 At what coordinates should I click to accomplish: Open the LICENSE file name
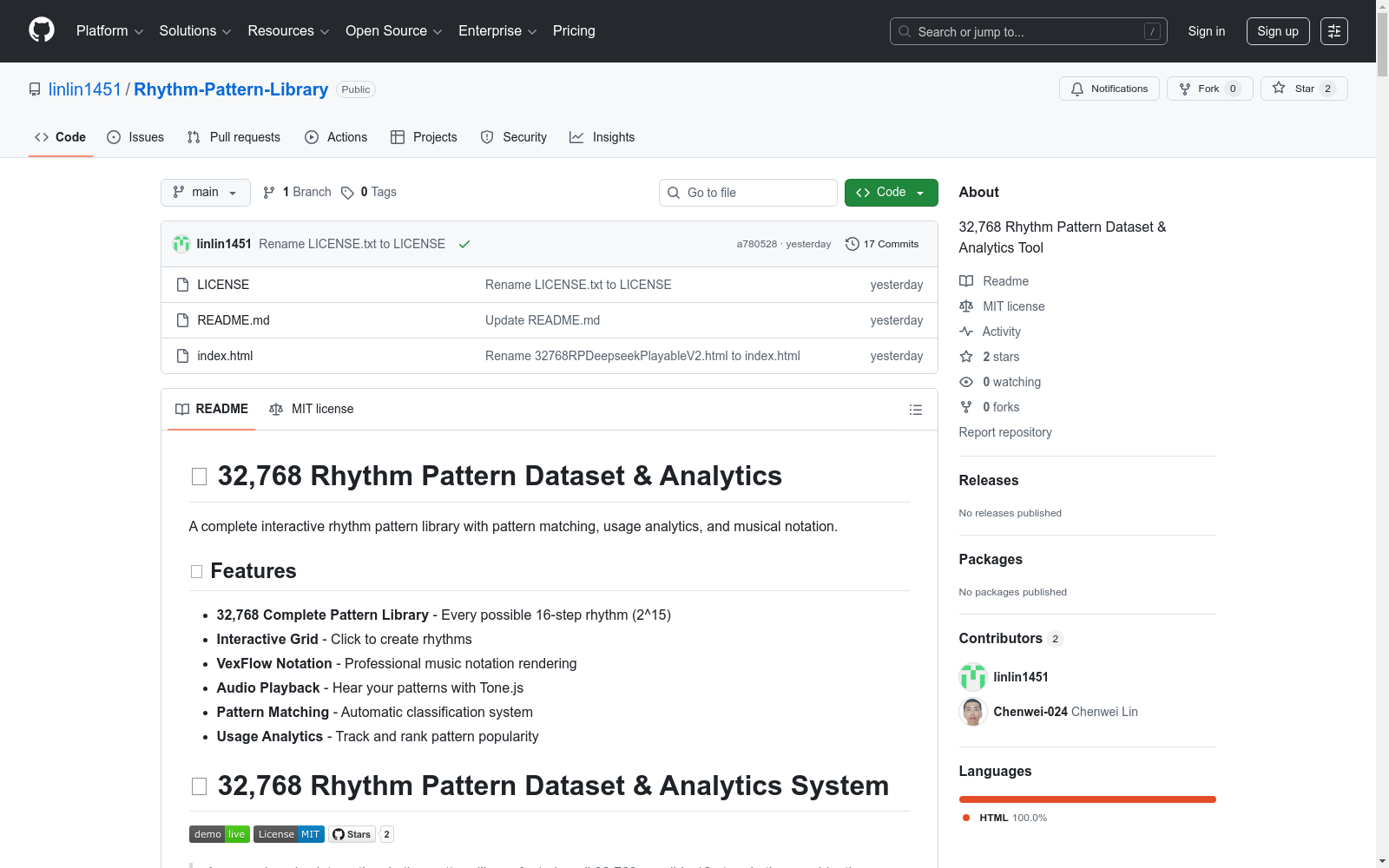click(223, 285)
